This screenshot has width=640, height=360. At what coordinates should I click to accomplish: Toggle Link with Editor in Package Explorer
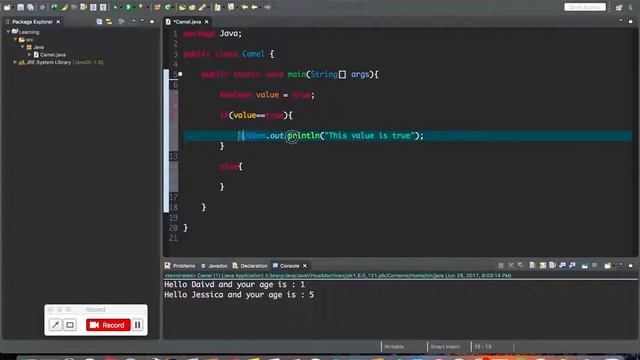pyautogui.click(x=109, y=21)
